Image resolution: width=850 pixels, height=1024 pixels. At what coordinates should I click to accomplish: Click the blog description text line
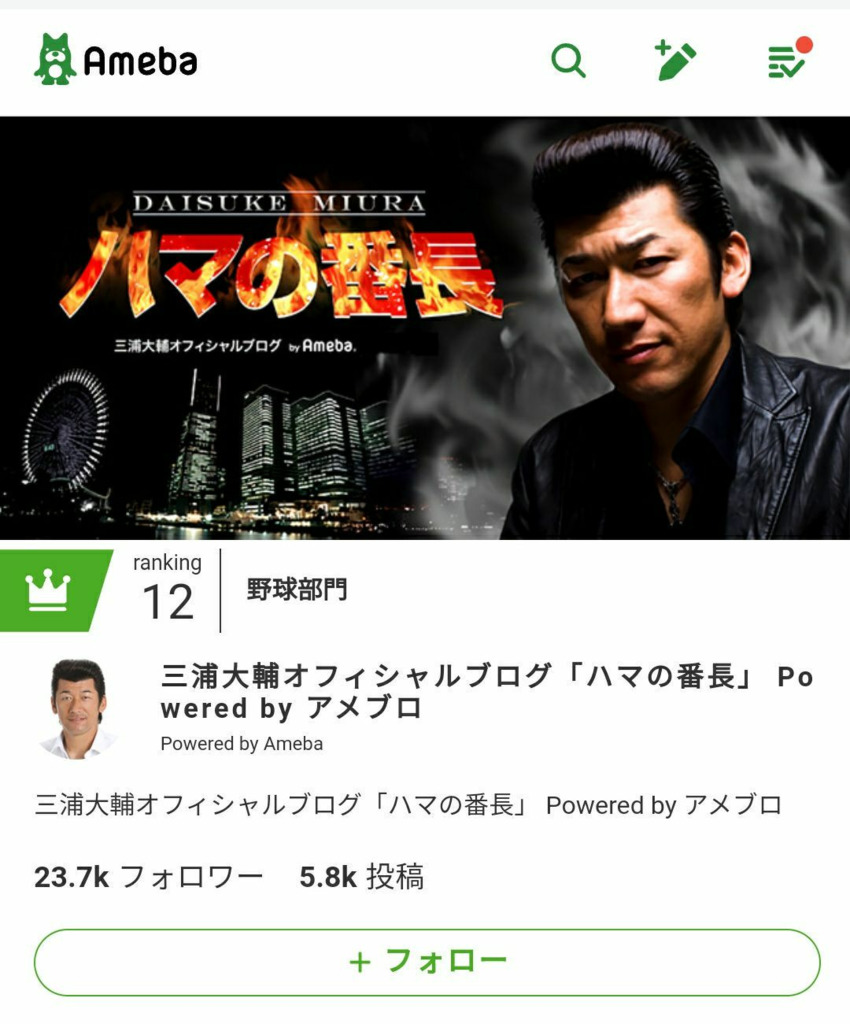point(408,805)
